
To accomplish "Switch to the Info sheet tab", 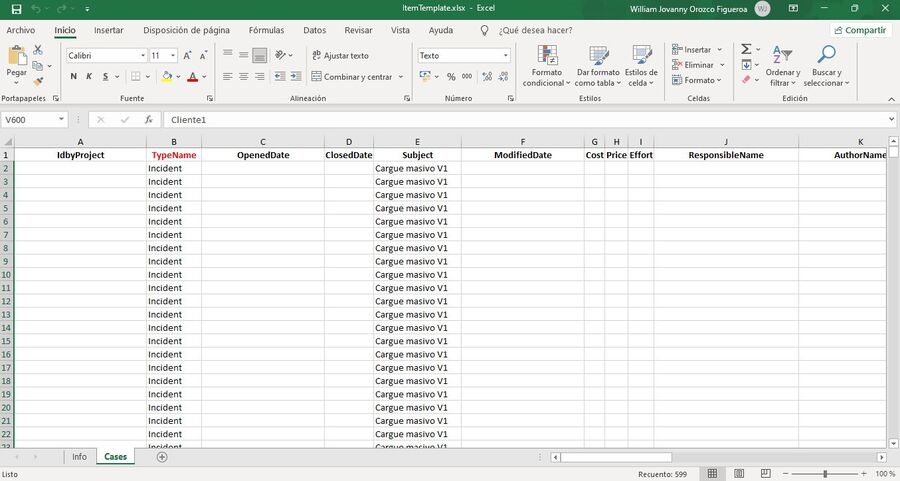I will (x=79, y=457).
